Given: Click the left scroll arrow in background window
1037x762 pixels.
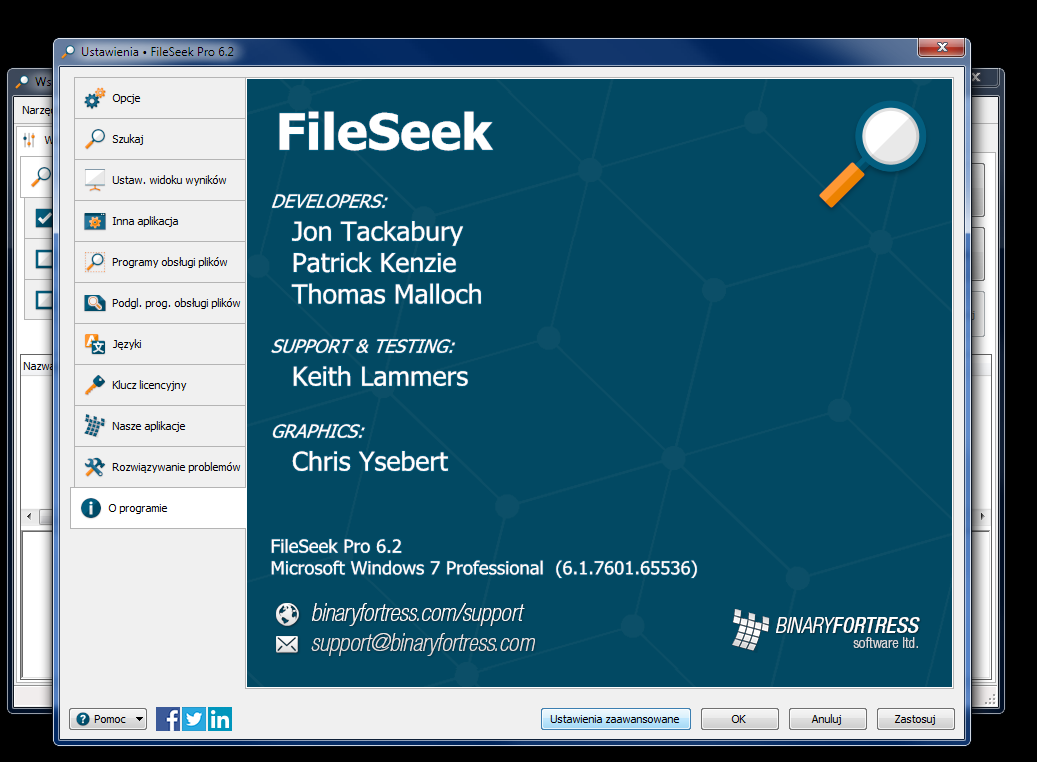Looking at the screenshot, I should 28,516.
